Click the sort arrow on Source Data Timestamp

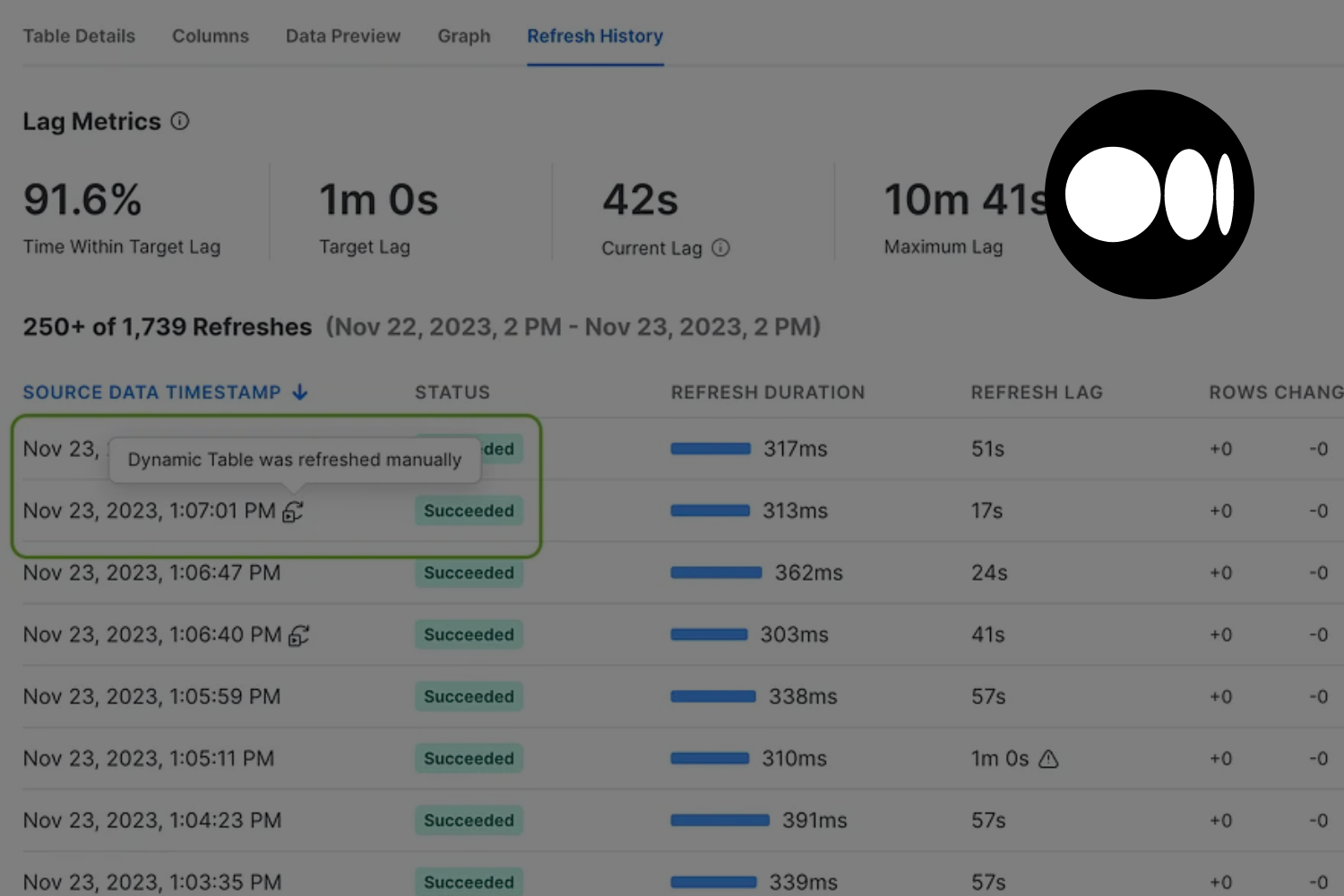point(300,392)
